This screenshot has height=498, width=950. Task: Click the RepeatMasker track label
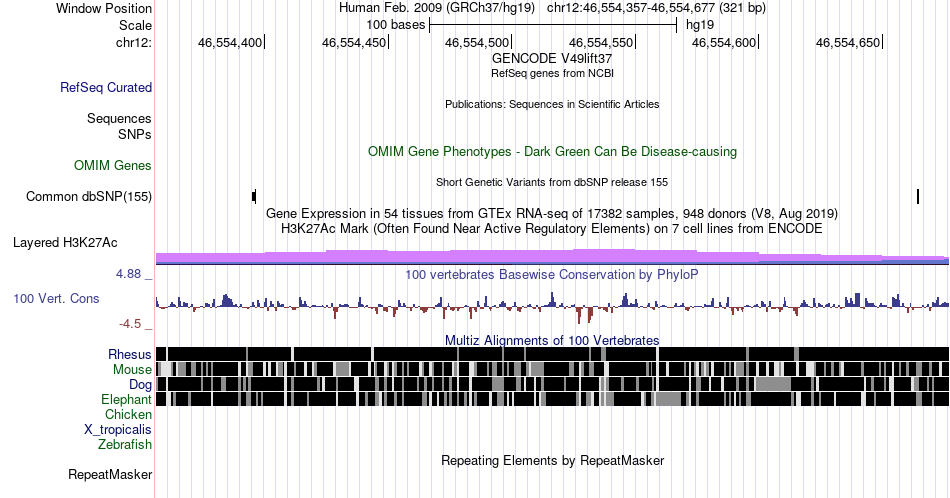[110, 474]
